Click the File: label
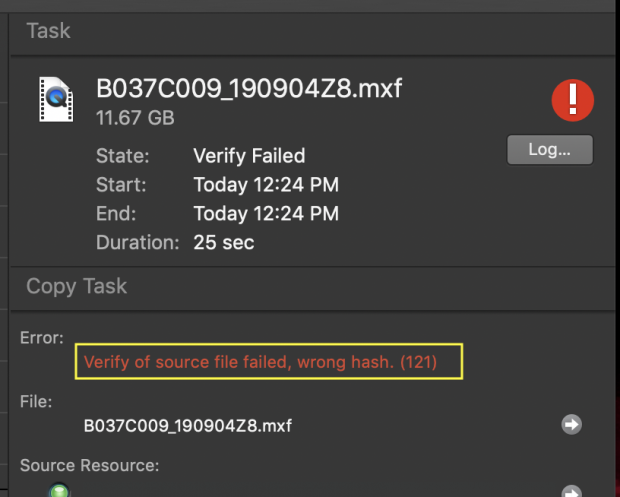Viewport: 620px width, 497px height. [36, 402]
